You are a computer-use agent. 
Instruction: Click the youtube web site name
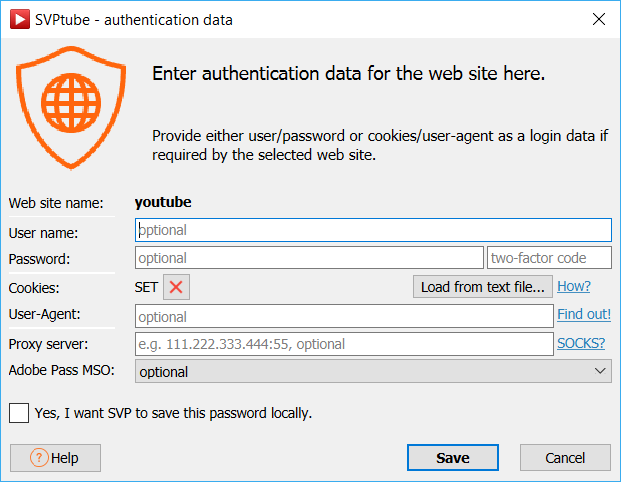[x=163, y=202]
